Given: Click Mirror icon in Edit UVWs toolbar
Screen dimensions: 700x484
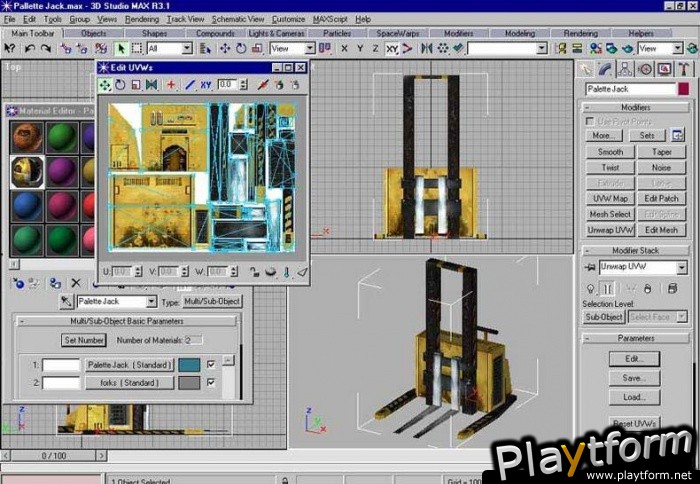Looking at the screenshot, I should click(x=151, y=85).
